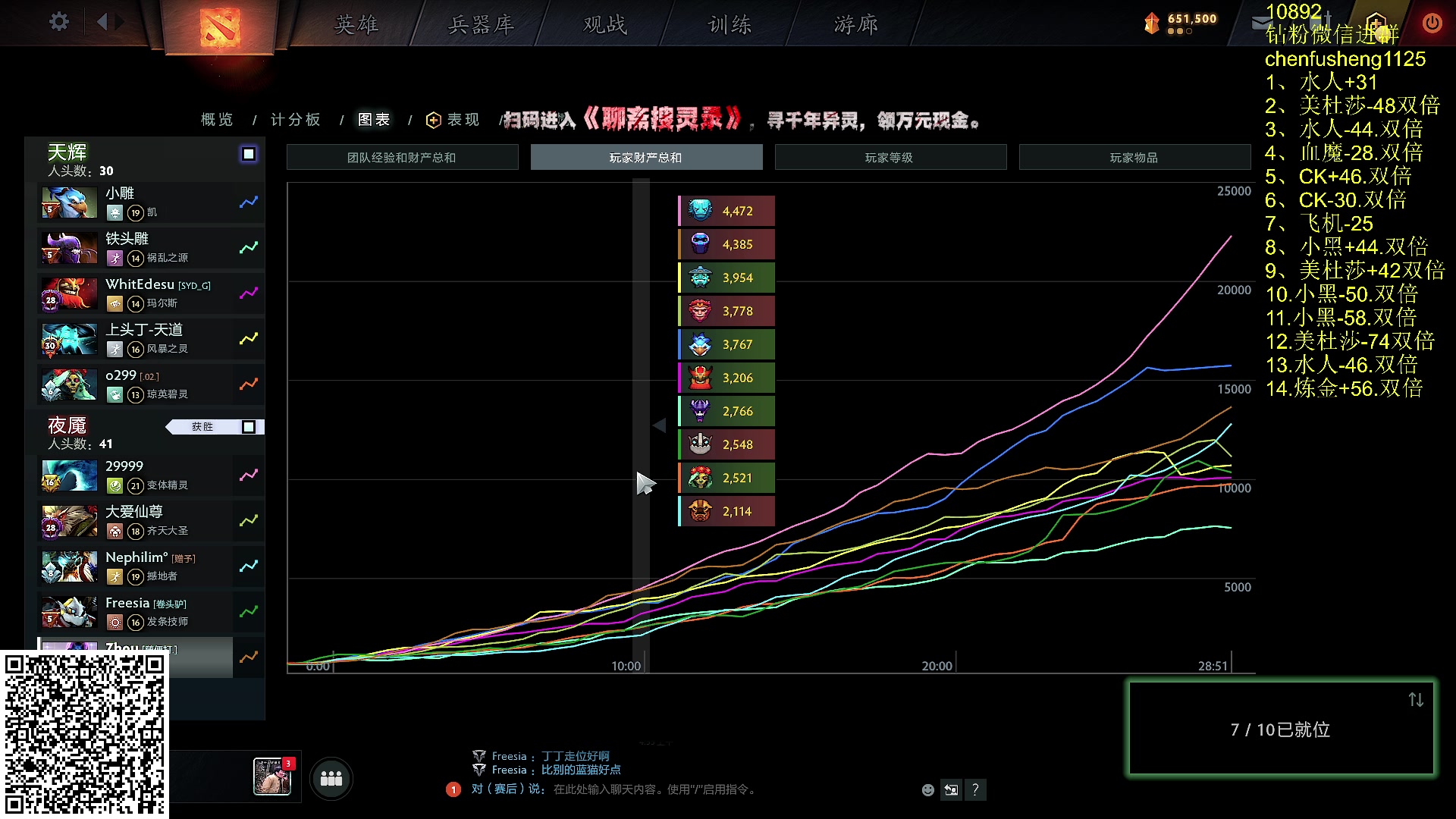
Task: Click the 3,767 net worth tooltip row
Action: tap(726, 344)
